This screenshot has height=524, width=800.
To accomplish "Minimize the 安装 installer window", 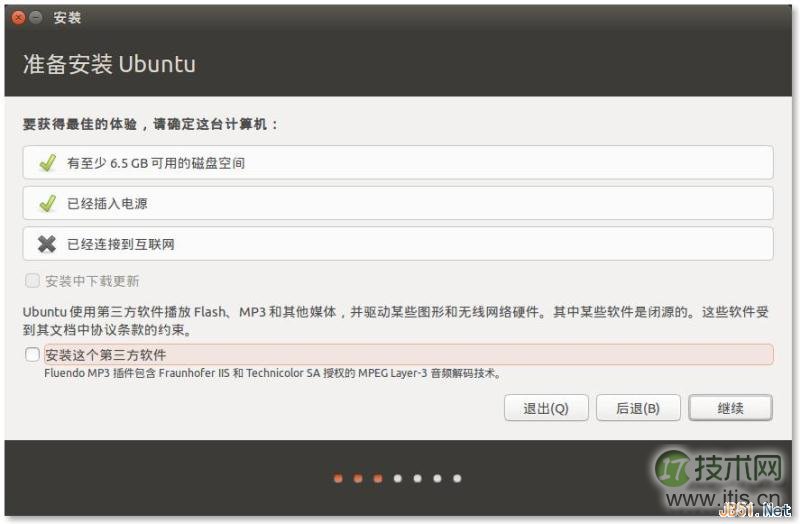I will 36,18.
